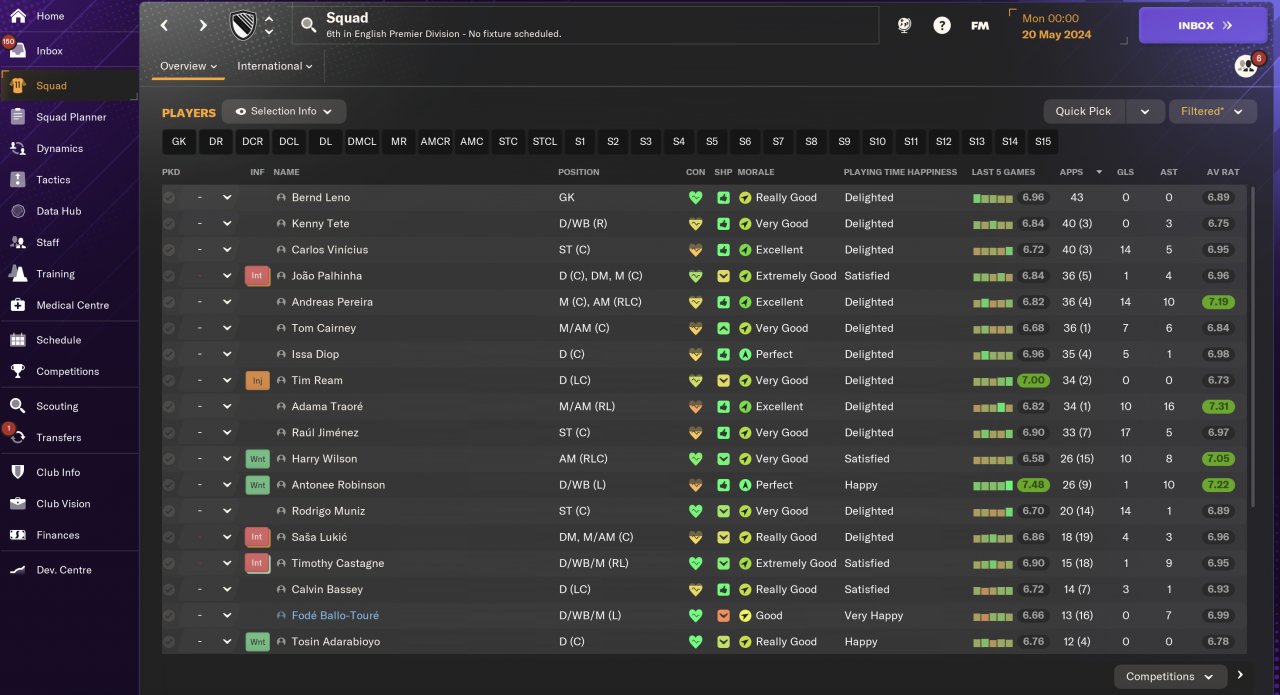This screenshot has width=1280, height=695.
Task: Click the help question mark icon
Action: pos(942,26)
